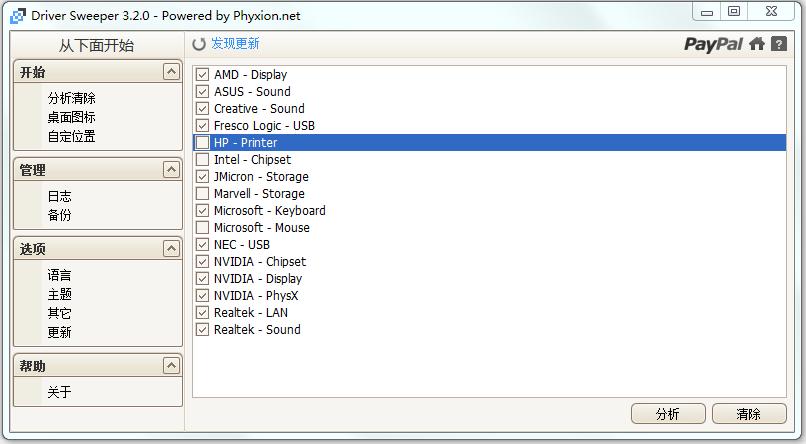Collapse the 帮助 panel section
Image resolution: width=806 pixels, height=444 pixels.
pos(171,367)
